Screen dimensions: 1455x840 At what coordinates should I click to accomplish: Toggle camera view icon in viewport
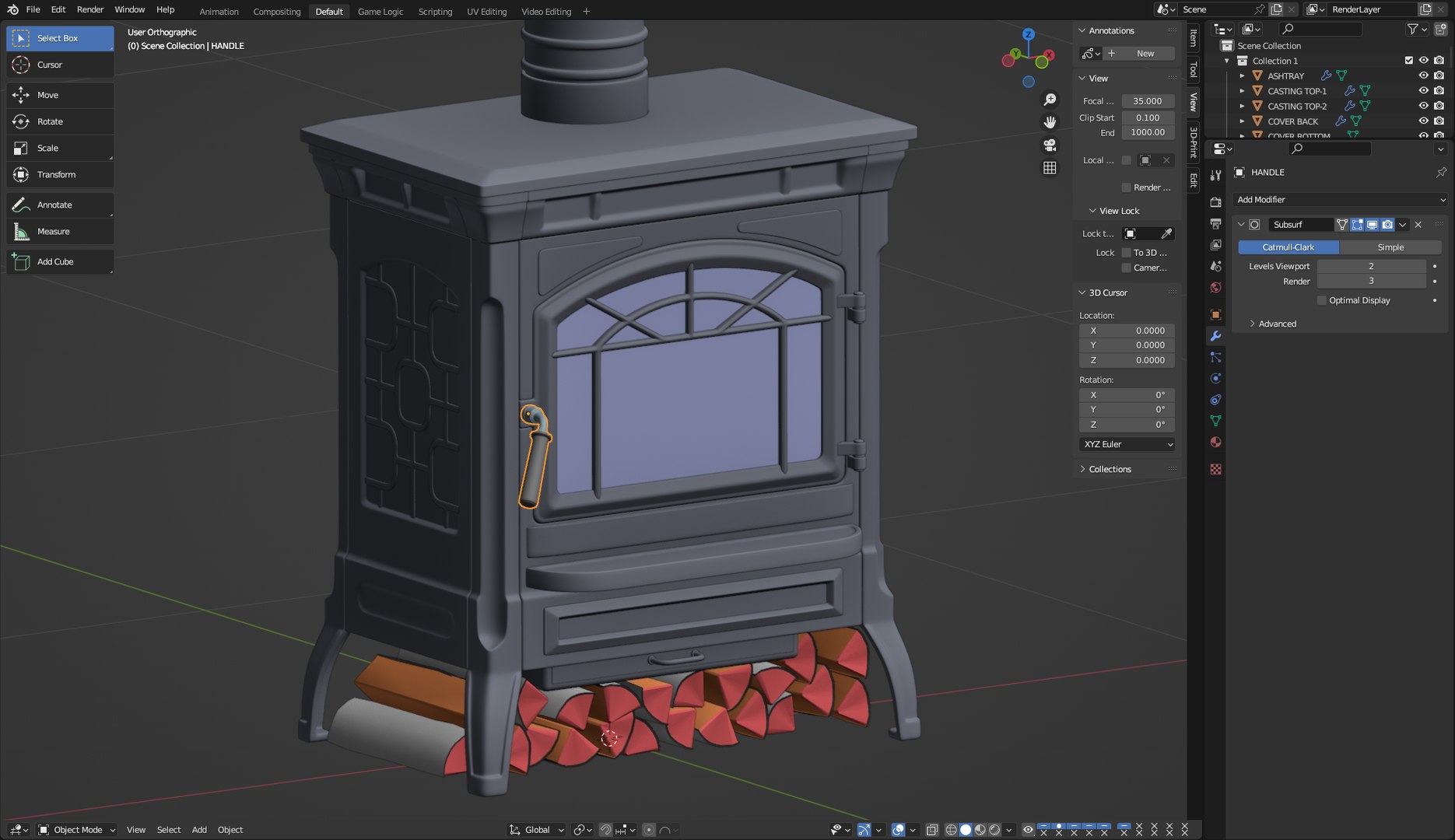[x=1050, y=145]
